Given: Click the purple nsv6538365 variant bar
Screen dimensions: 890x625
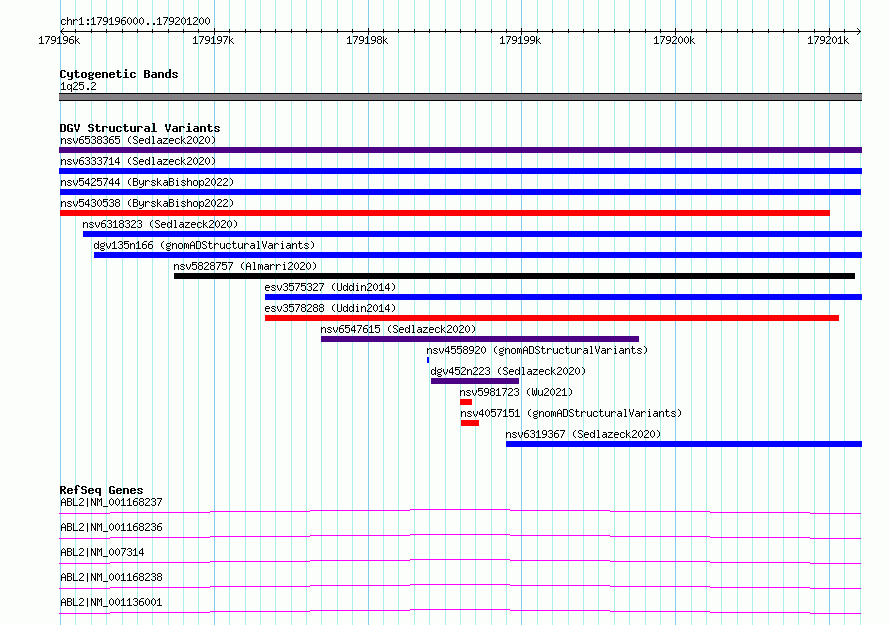Looking at the screenshot, I should click(x=460, y=150).
